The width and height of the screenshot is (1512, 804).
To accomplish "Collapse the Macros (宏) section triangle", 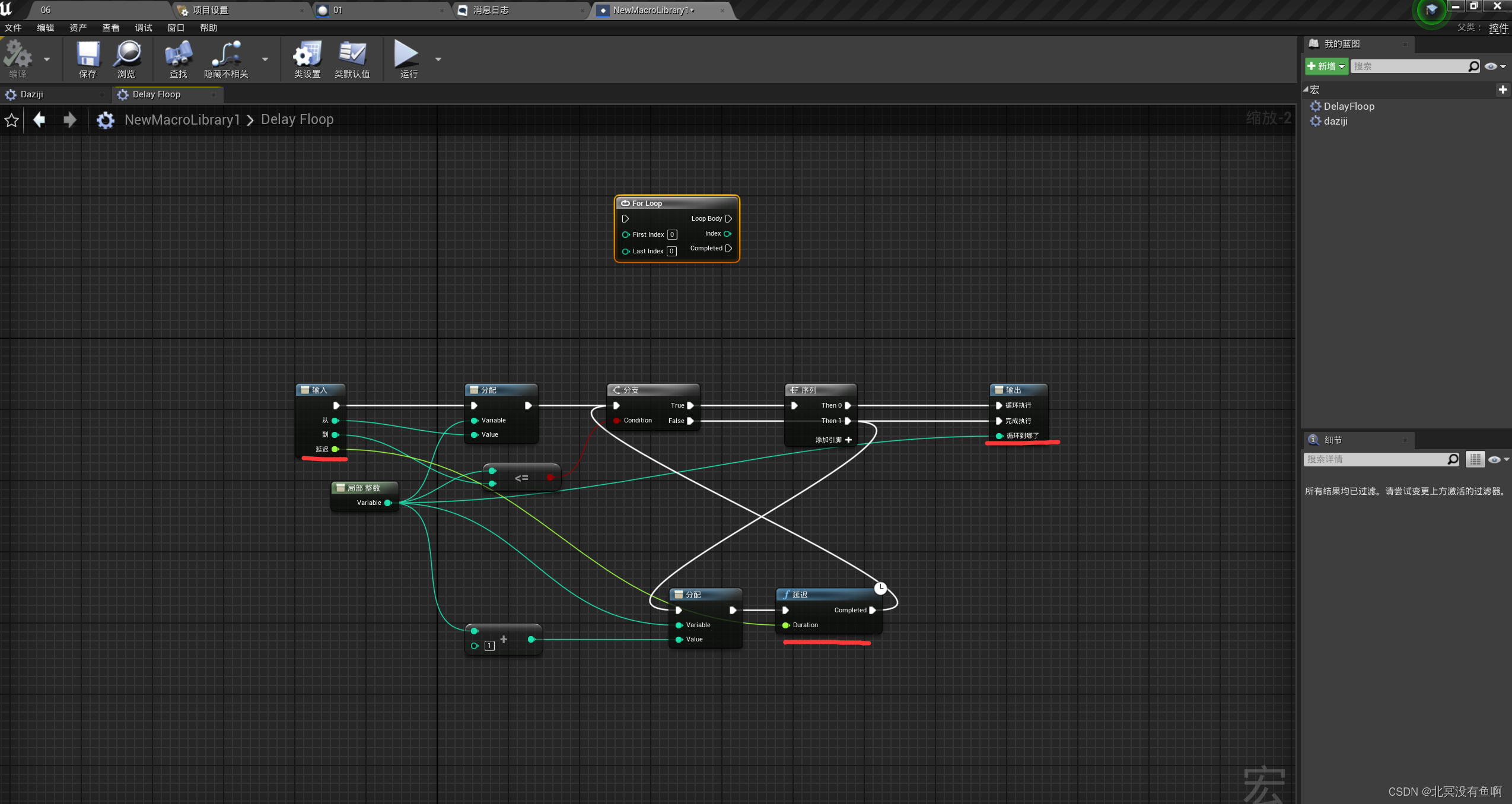I will tap(1306, 89).
